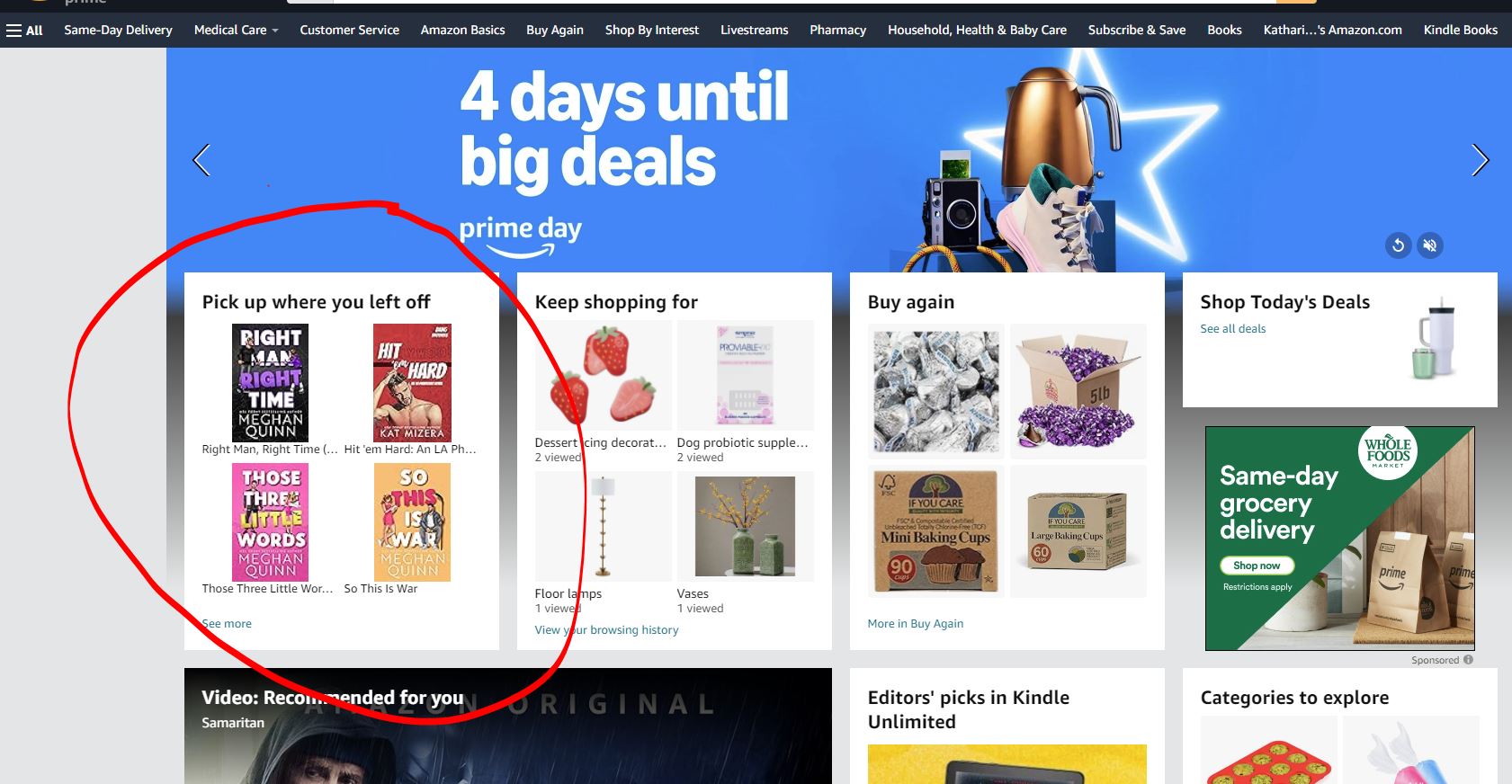Open the All hamburger menu
This screenshot has height=784, width=1512.
point(24,30)
